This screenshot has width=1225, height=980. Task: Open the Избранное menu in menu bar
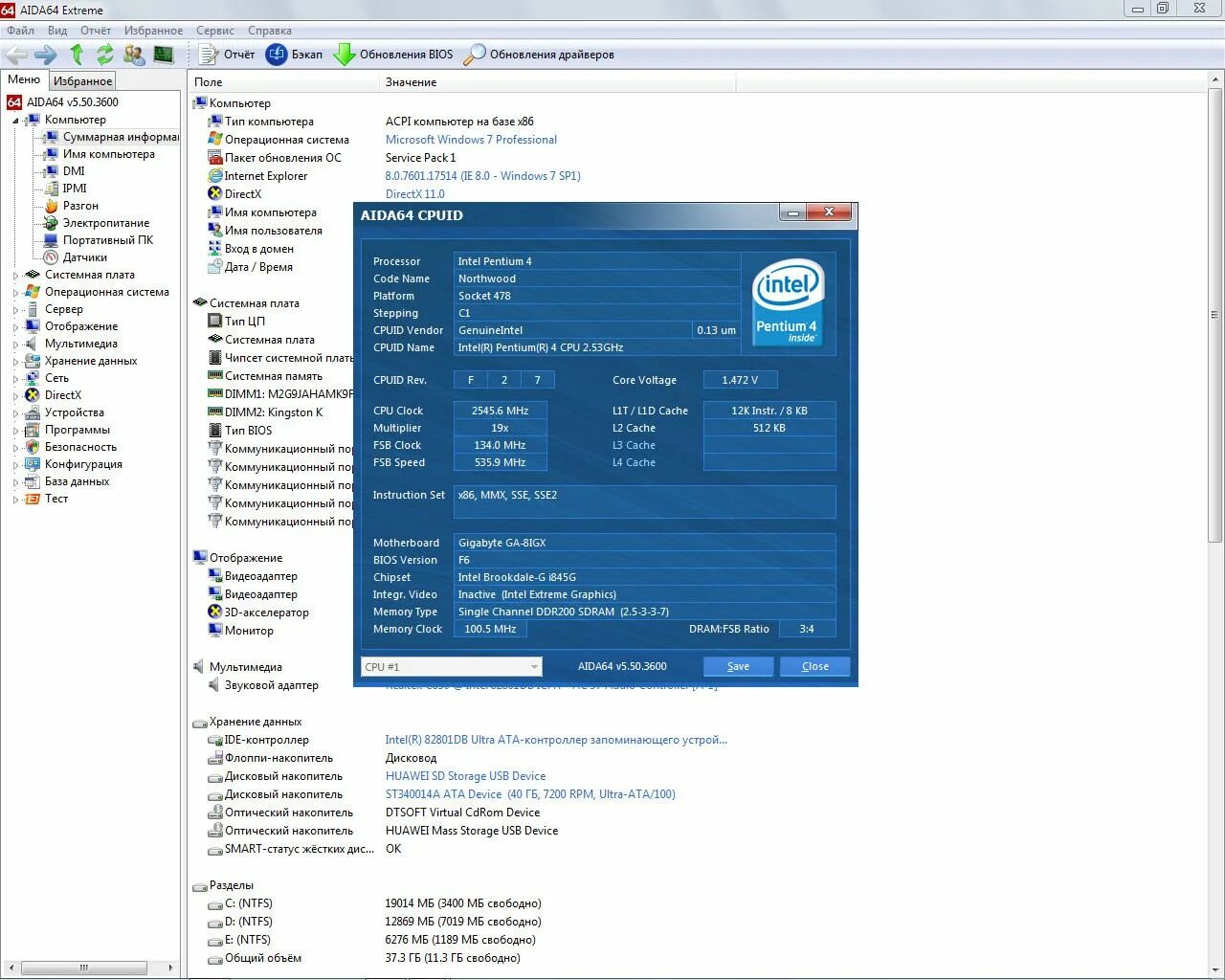click(x=153, y=31)
